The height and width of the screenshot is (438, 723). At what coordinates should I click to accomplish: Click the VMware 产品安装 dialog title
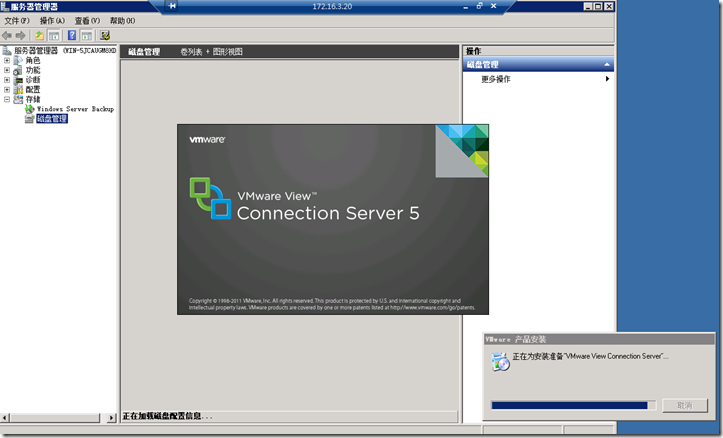pyautogui.click(x=516, y=339)
